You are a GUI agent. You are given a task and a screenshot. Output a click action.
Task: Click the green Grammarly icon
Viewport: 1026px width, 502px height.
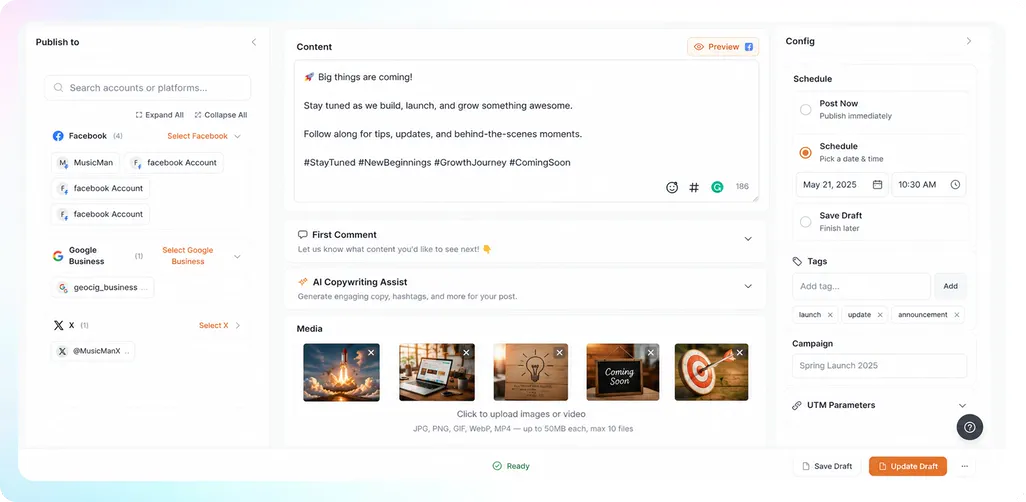pos(717,187)
